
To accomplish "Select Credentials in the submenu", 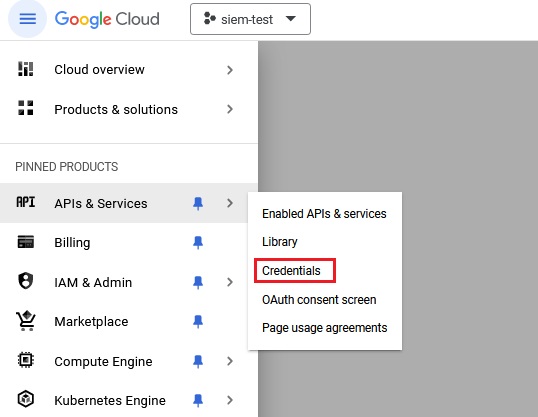I will [291, 271].
